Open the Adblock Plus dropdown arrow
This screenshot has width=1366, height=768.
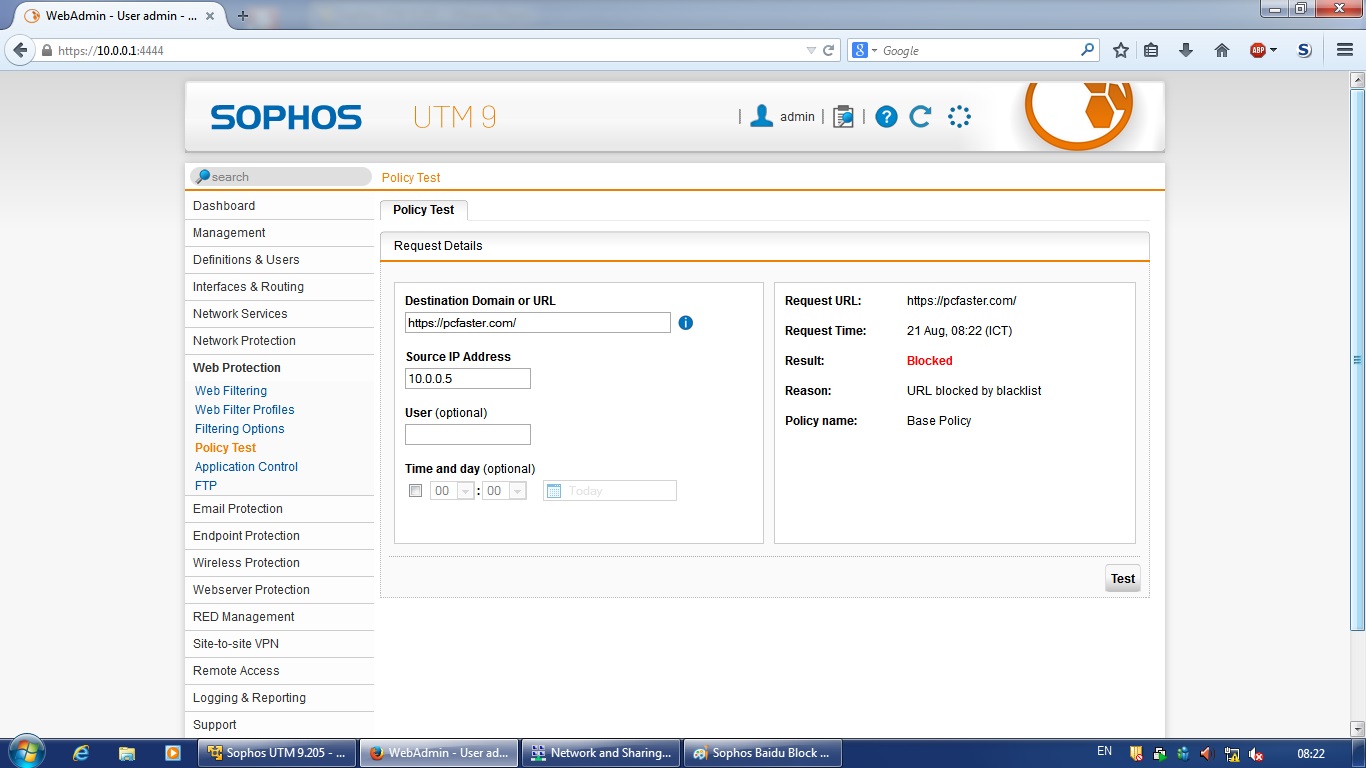pyautogui.click(x=1273, y=50)
